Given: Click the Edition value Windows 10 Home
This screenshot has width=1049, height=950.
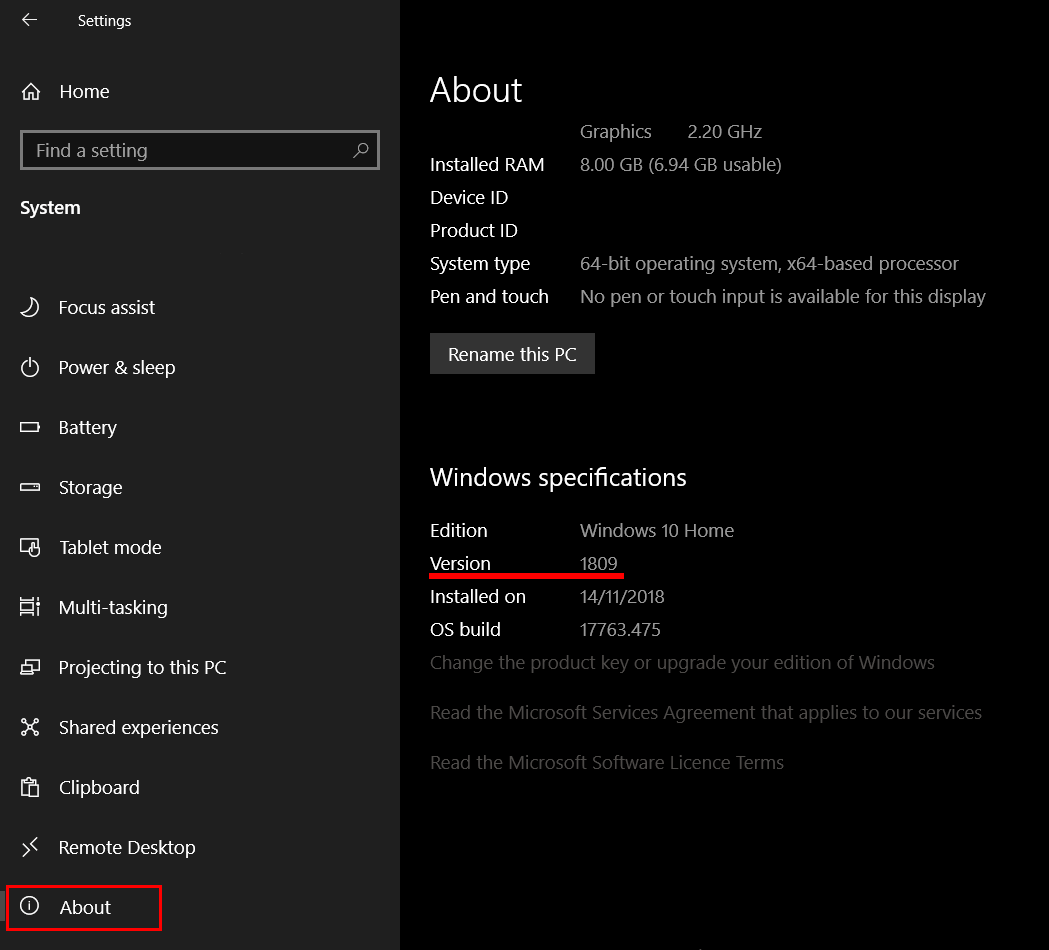Looking at the screenshot, I should click(x=656, y=531).
